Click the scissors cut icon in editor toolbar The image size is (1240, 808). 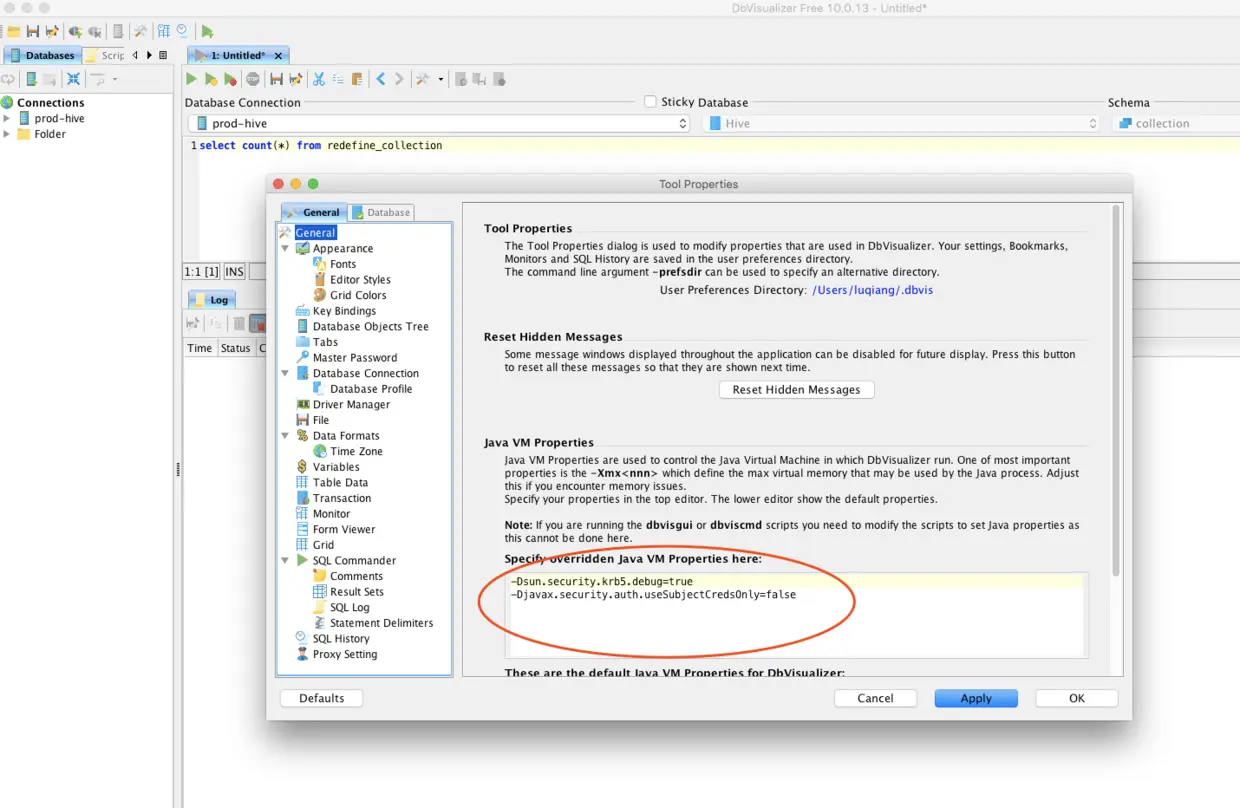click(x=319, y=79)
